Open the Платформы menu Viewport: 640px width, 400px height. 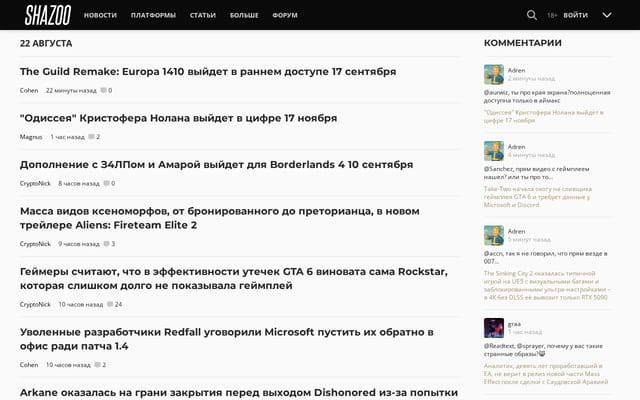point(153,15)
